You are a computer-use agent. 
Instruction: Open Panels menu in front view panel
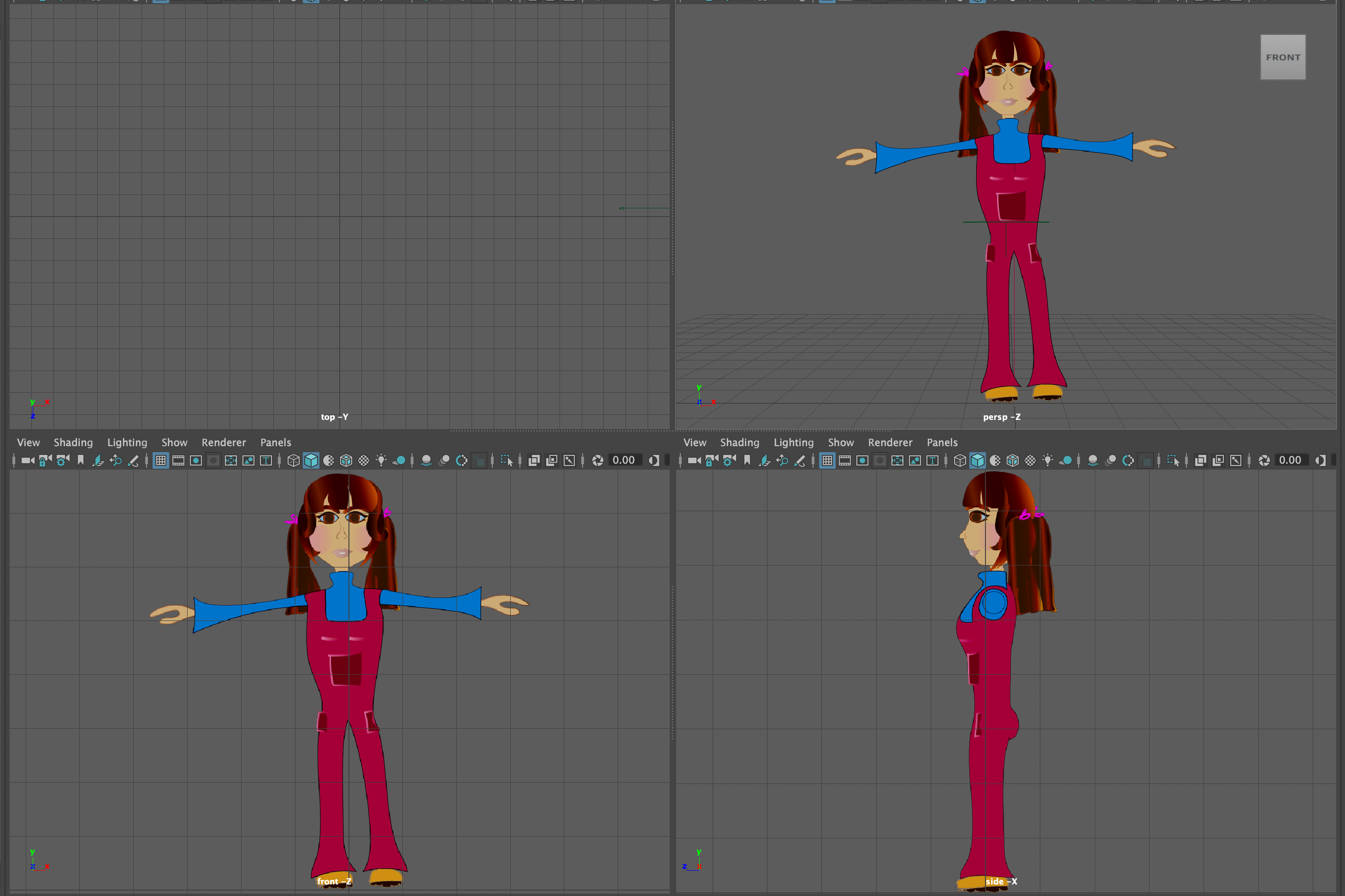pyautogui.click(x=275, y=442)
